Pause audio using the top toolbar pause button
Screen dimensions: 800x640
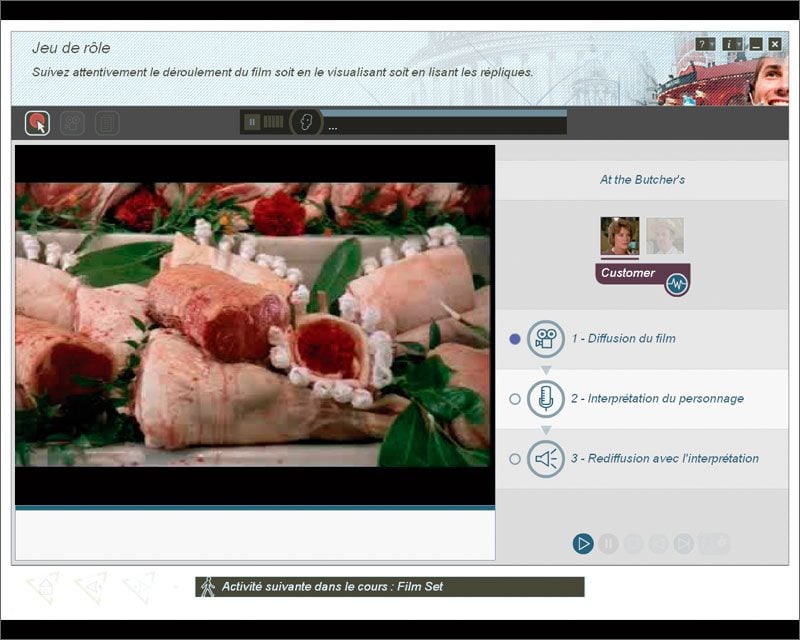(x=252, y=122)
